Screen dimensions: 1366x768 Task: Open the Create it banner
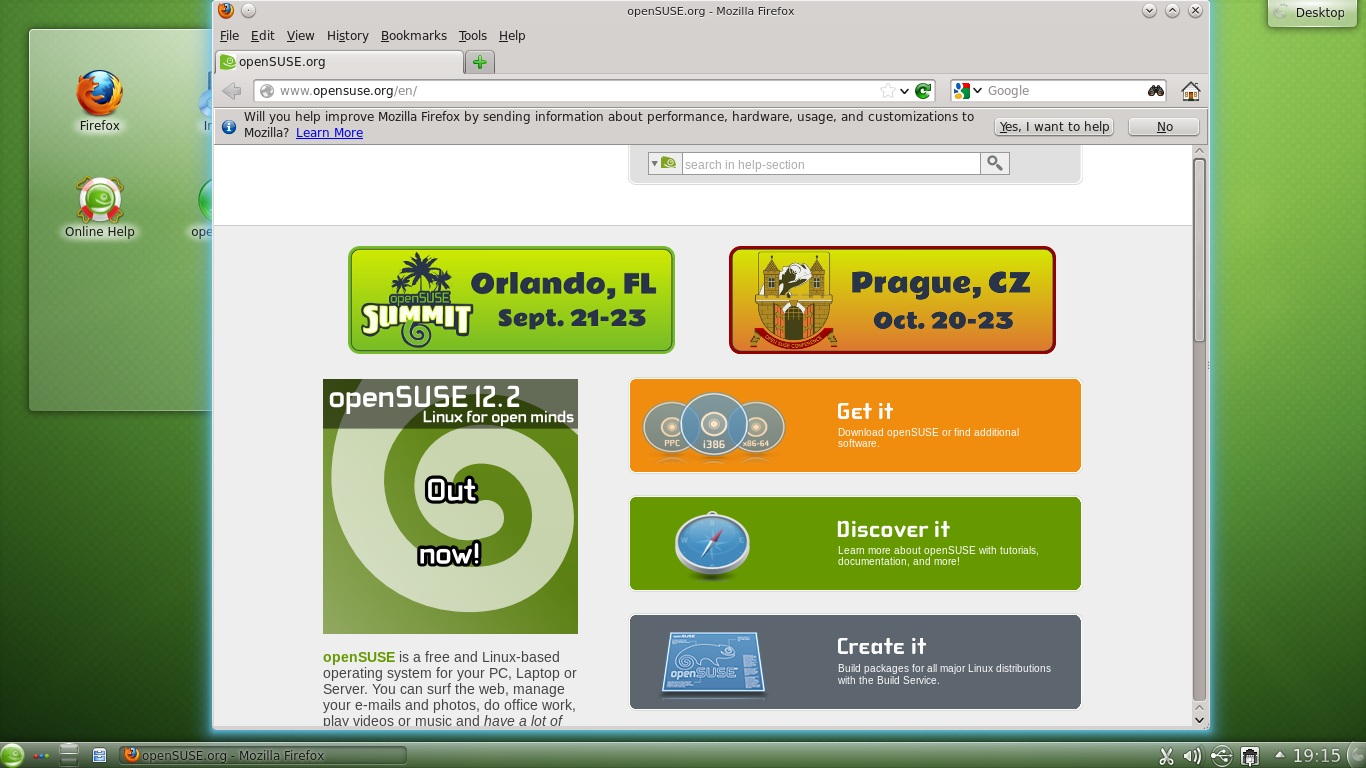tap(855, 662)
